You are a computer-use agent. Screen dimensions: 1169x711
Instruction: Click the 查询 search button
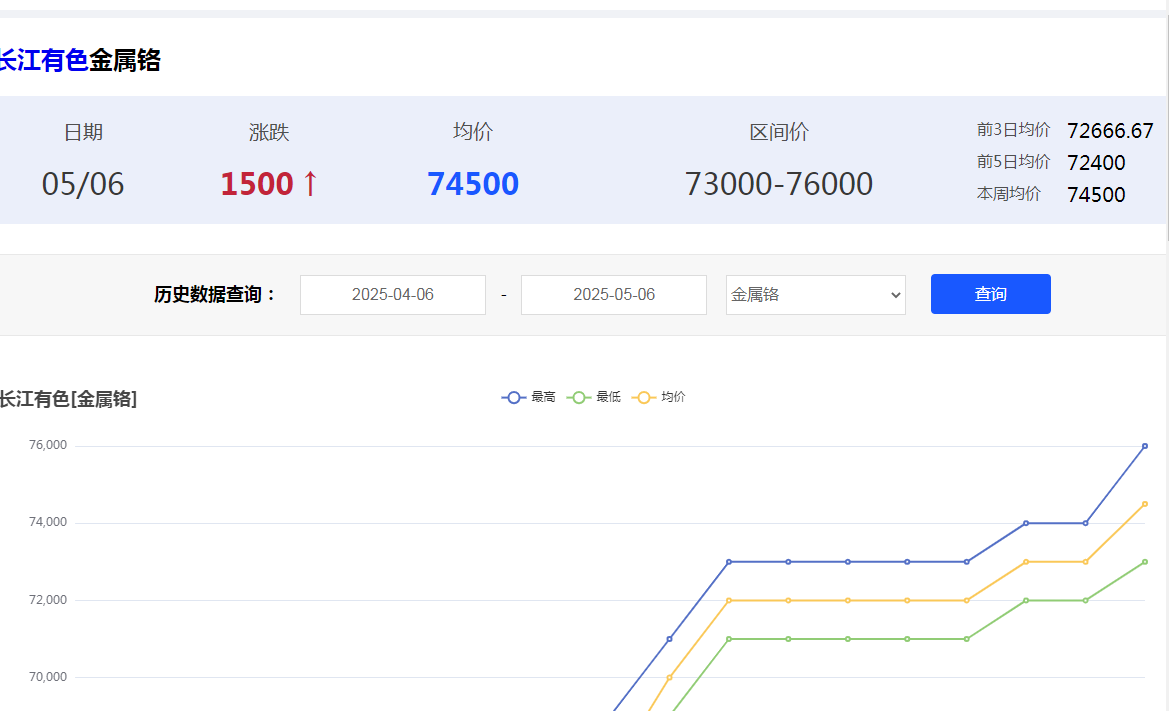tap(990, 294)
